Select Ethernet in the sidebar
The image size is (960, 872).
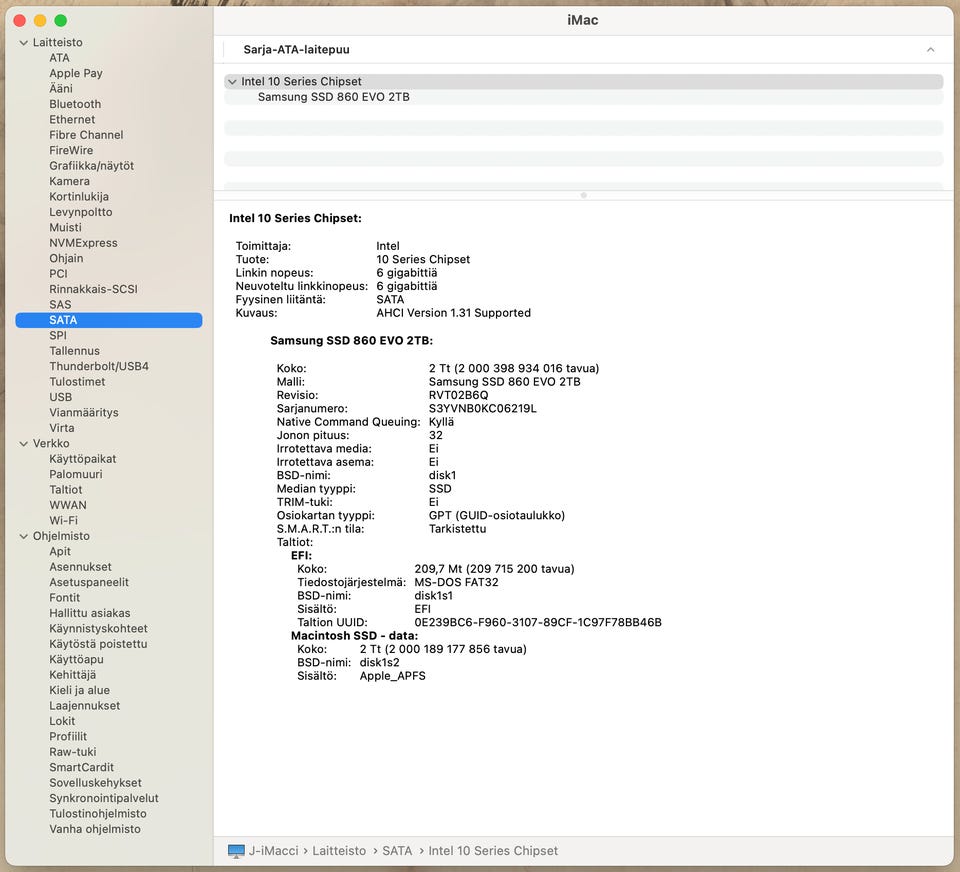(72, 119)
